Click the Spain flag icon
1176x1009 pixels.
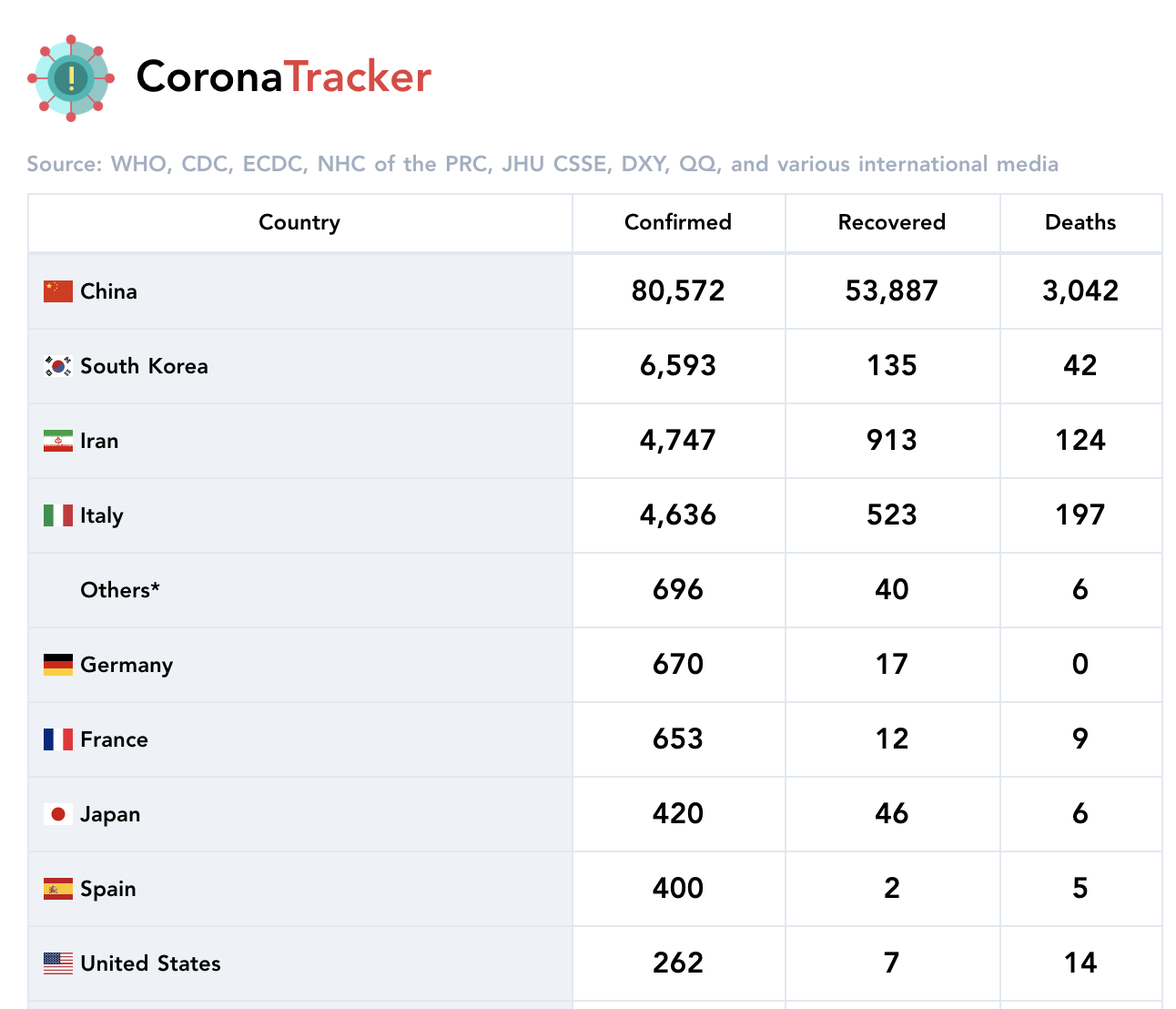(58, 889)
